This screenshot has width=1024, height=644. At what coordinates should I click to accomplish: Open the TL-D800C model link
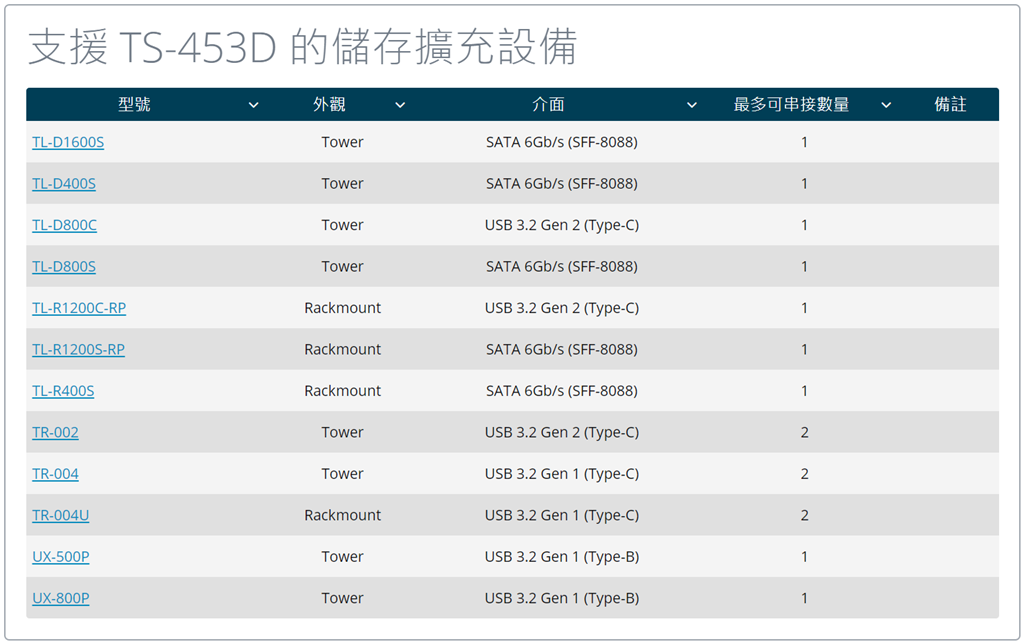[65, 225]
